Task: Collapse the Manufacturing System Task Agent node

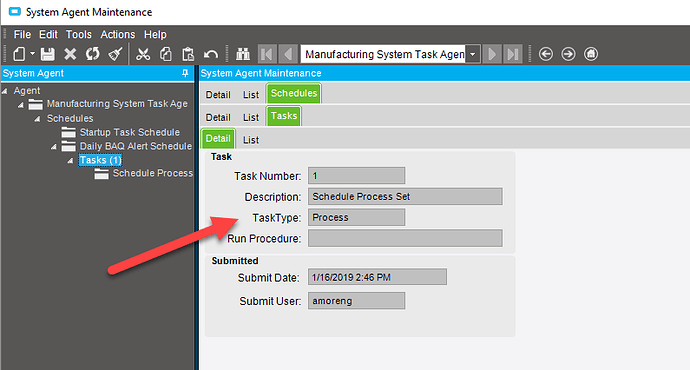Action: (x=21, y=105)
